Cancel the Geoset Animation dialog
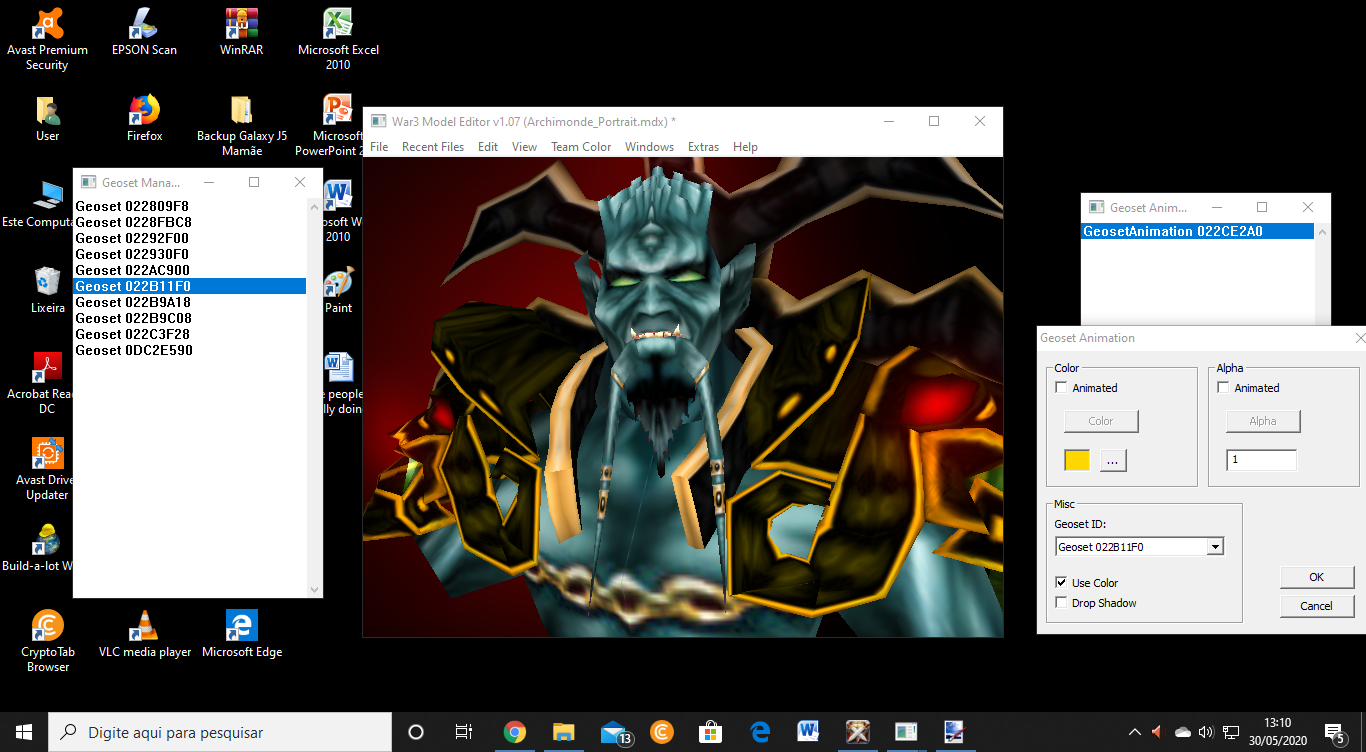1366x752 pixels. point(1316,606)
